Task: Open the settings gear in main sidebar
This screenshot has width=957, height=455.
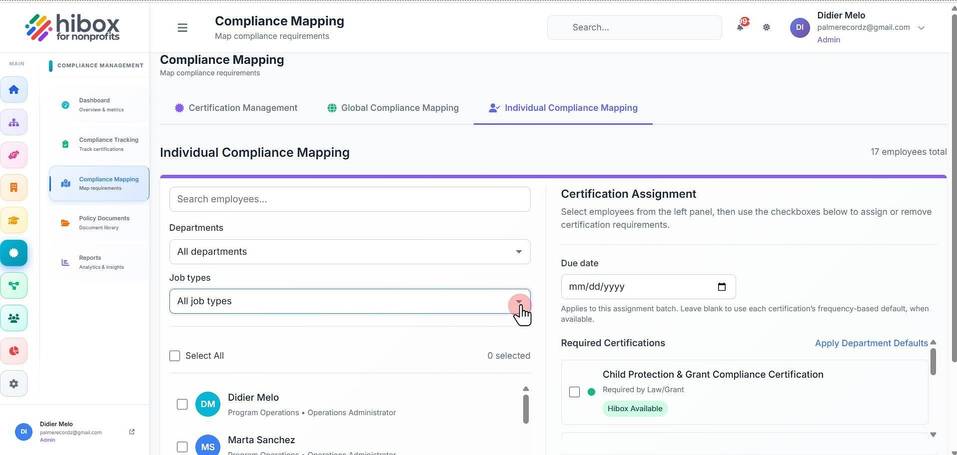Action: [13, 384]
